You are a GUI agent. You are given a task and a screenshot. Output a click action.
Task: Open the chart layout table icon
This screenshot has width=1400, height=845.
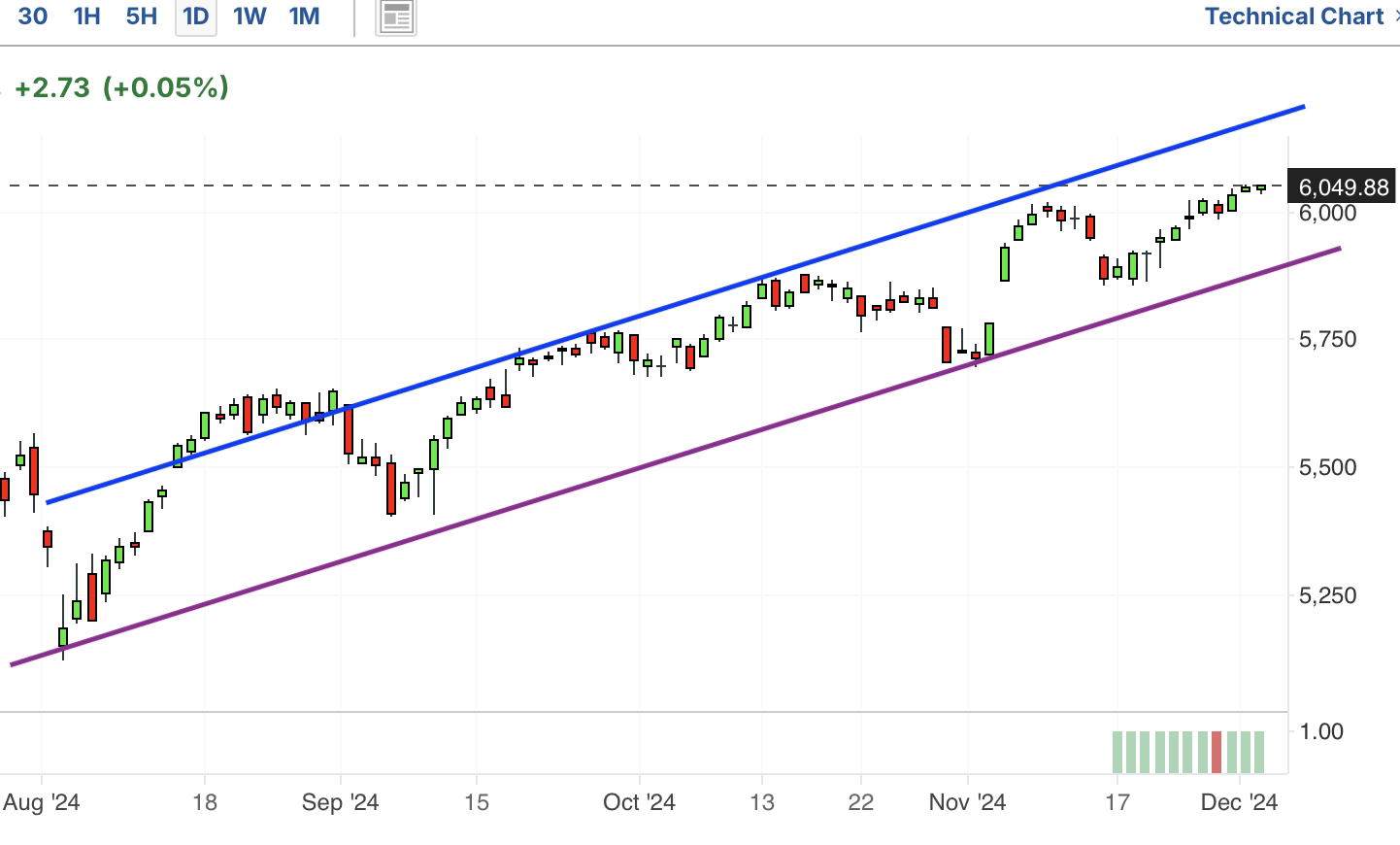396,17
